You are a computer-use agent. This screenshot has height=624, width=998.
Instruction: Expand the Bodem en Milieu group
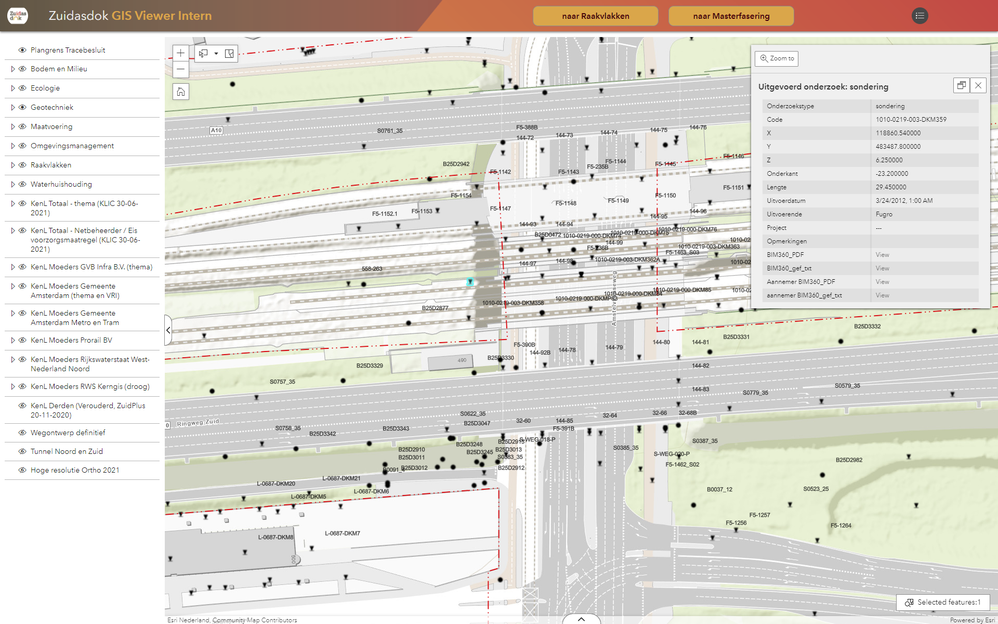click(12, 69)
